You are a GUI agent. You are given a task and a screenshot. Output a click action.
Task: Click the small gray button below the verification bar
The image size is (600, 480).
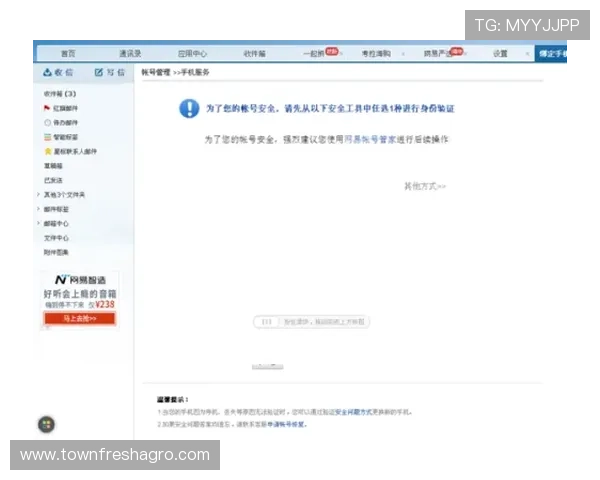coord(267,366)
